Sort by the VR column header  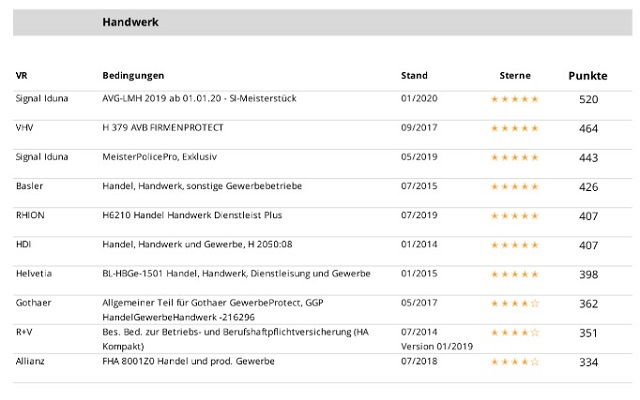(x=22, y=76)
